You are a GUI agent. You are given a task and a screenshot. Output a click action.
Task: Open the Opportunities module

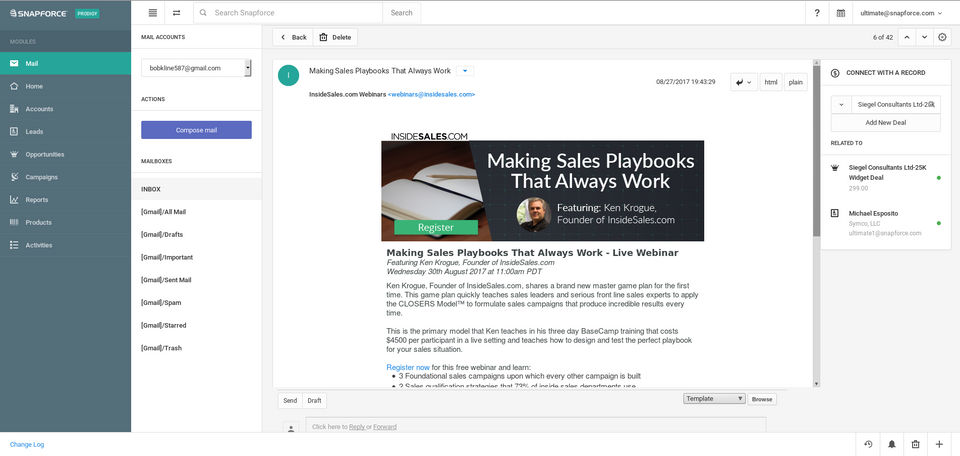66,154
